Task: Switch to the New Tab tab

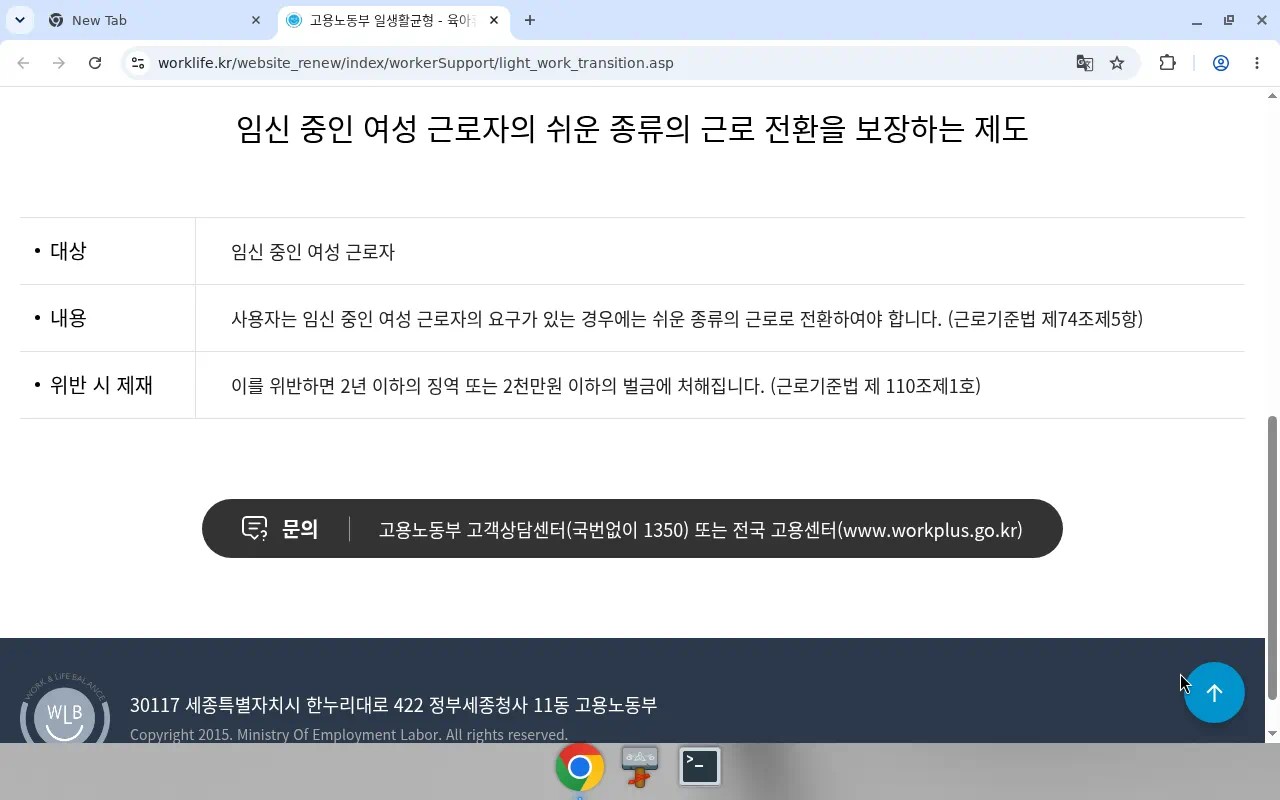Action: pyautogui.click(x=155, y=20)
